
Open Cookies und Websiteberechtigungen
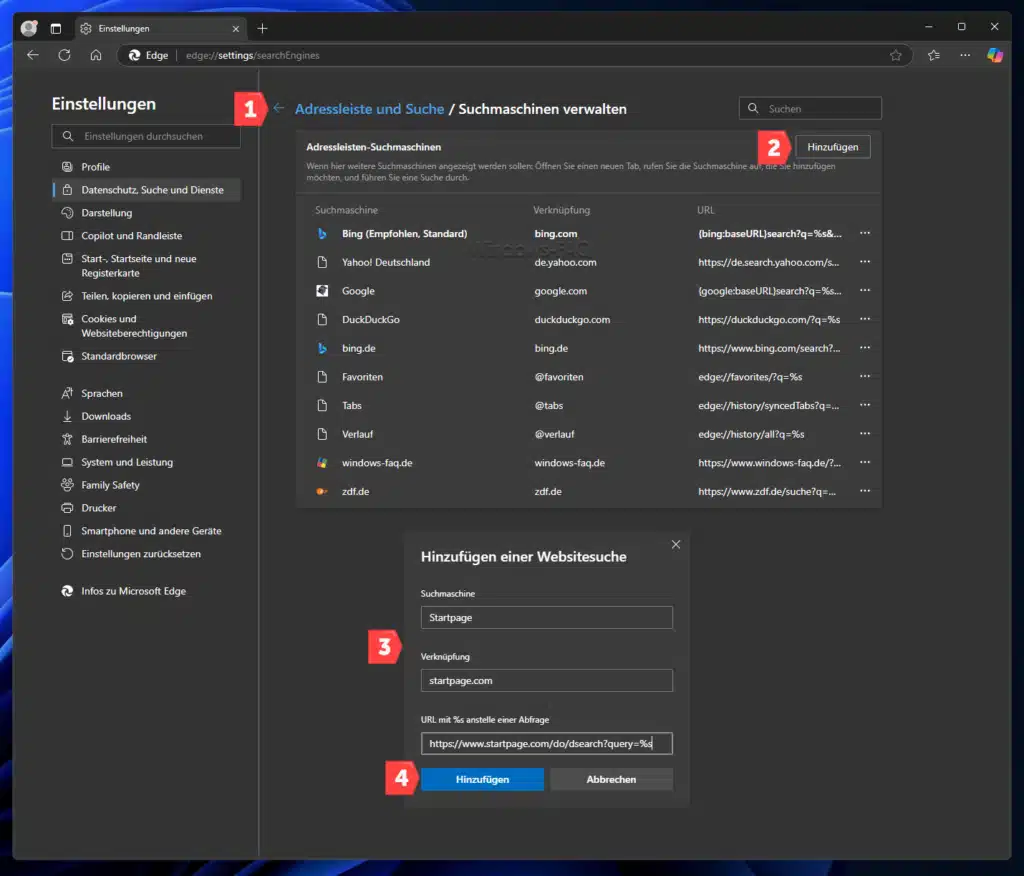[x=146, y=326]
